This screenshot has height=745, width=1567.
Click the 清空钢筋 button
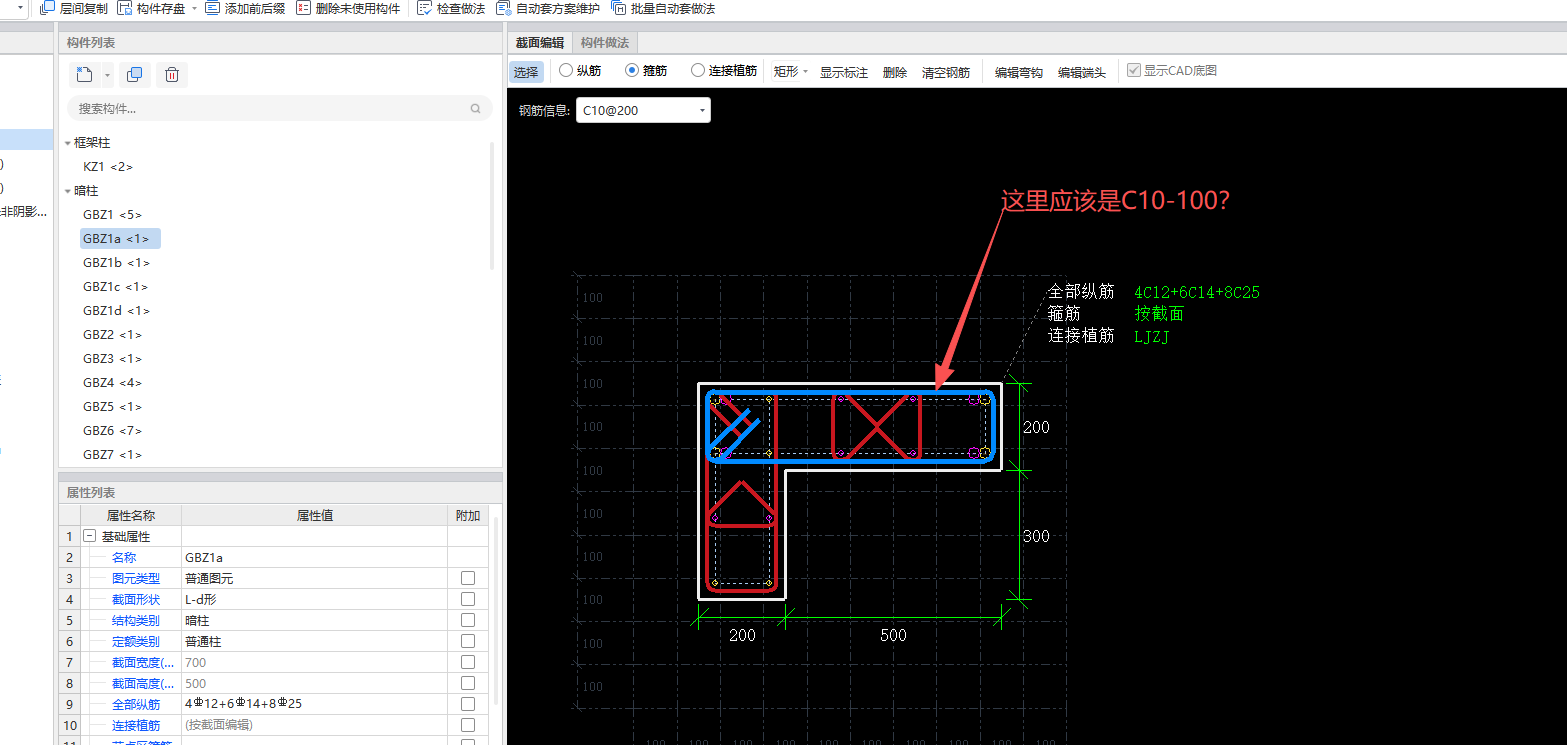946,72
